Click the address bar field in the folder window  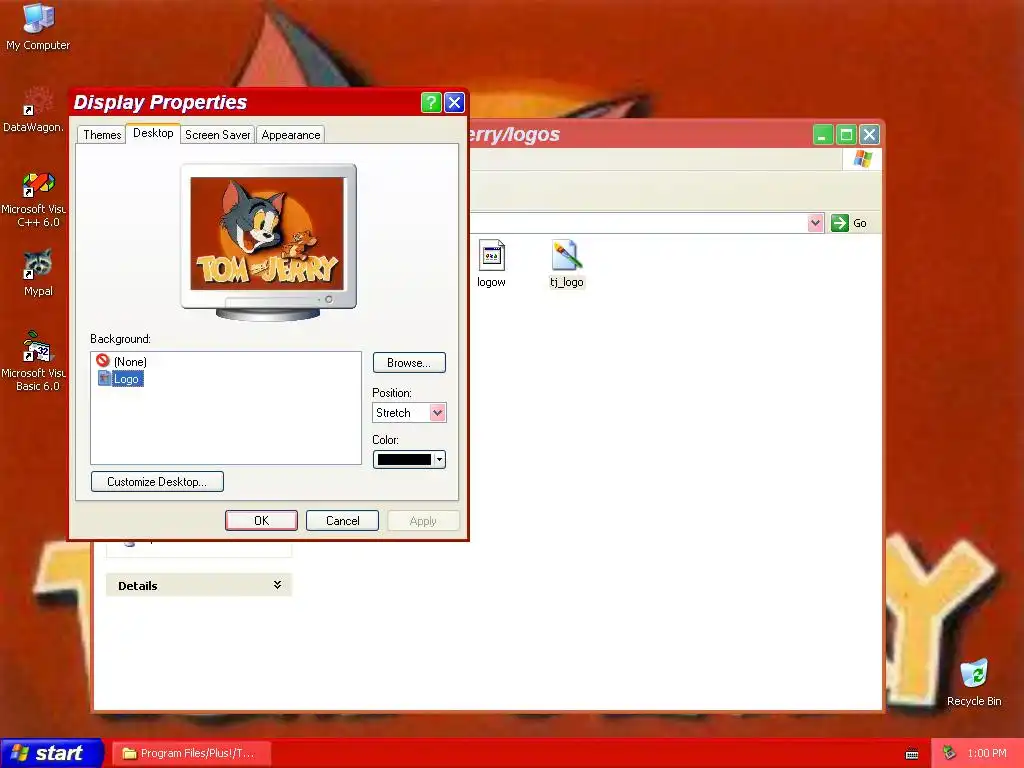tap(639, 223)
